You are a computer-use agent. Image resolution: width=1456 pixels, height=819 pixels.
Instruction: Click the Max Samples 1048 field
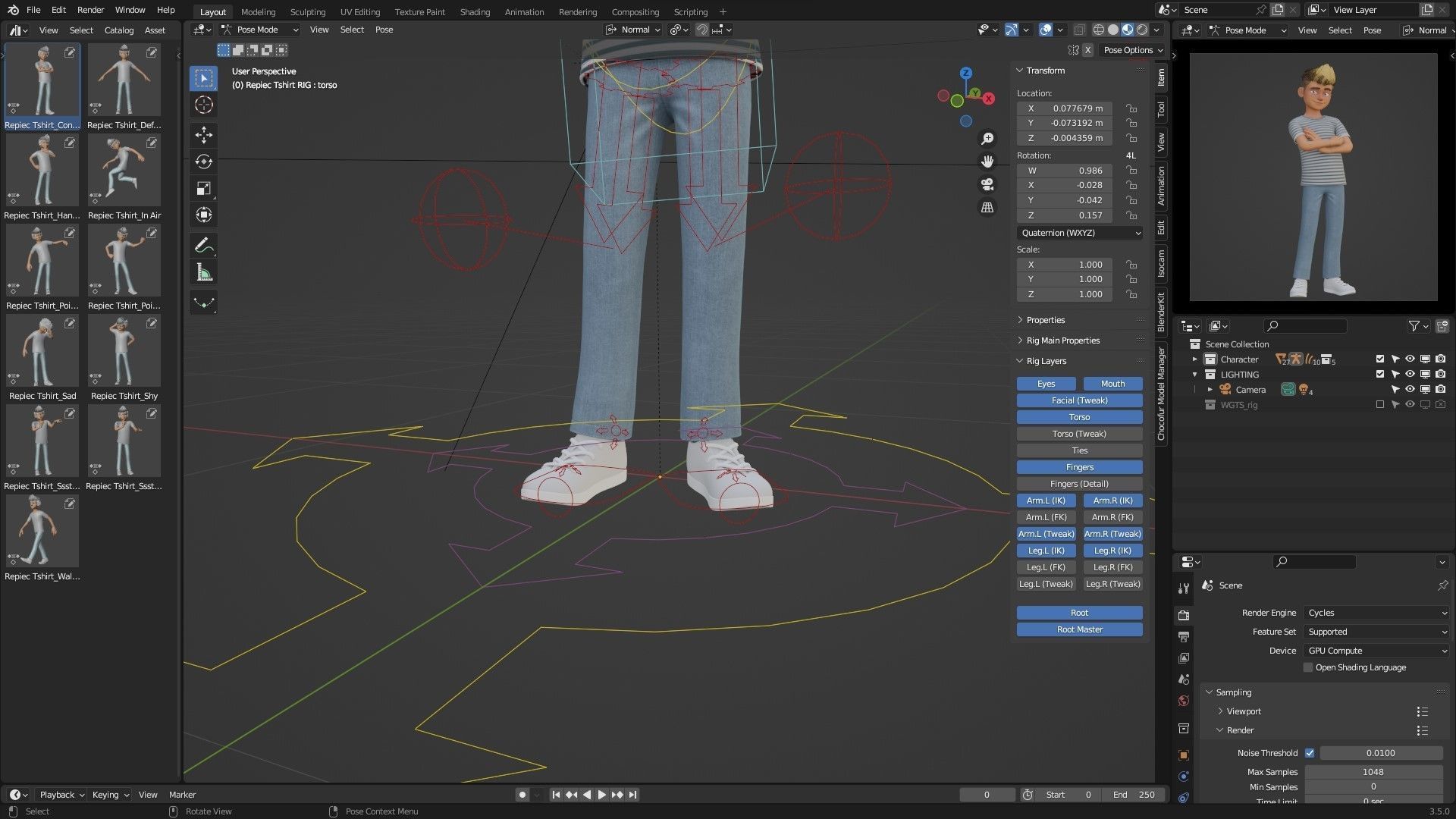tap(1373, 772)
